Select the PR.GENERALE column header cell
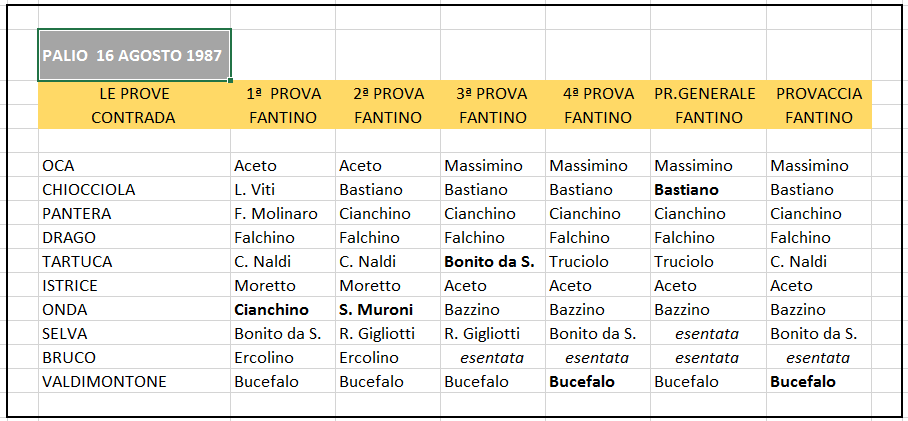Image resolution: width=908 pixels, height=421 pixels. (x=708, y=93)
